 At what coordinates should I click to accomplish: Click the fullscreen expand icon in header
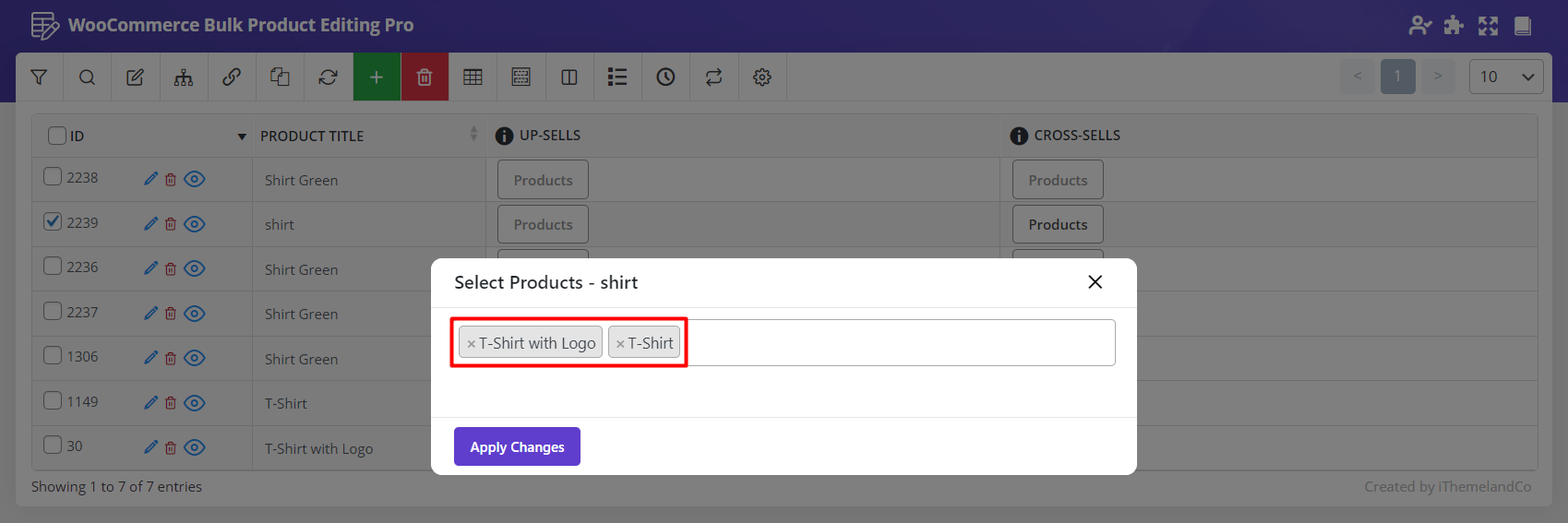coord(1488,26)
